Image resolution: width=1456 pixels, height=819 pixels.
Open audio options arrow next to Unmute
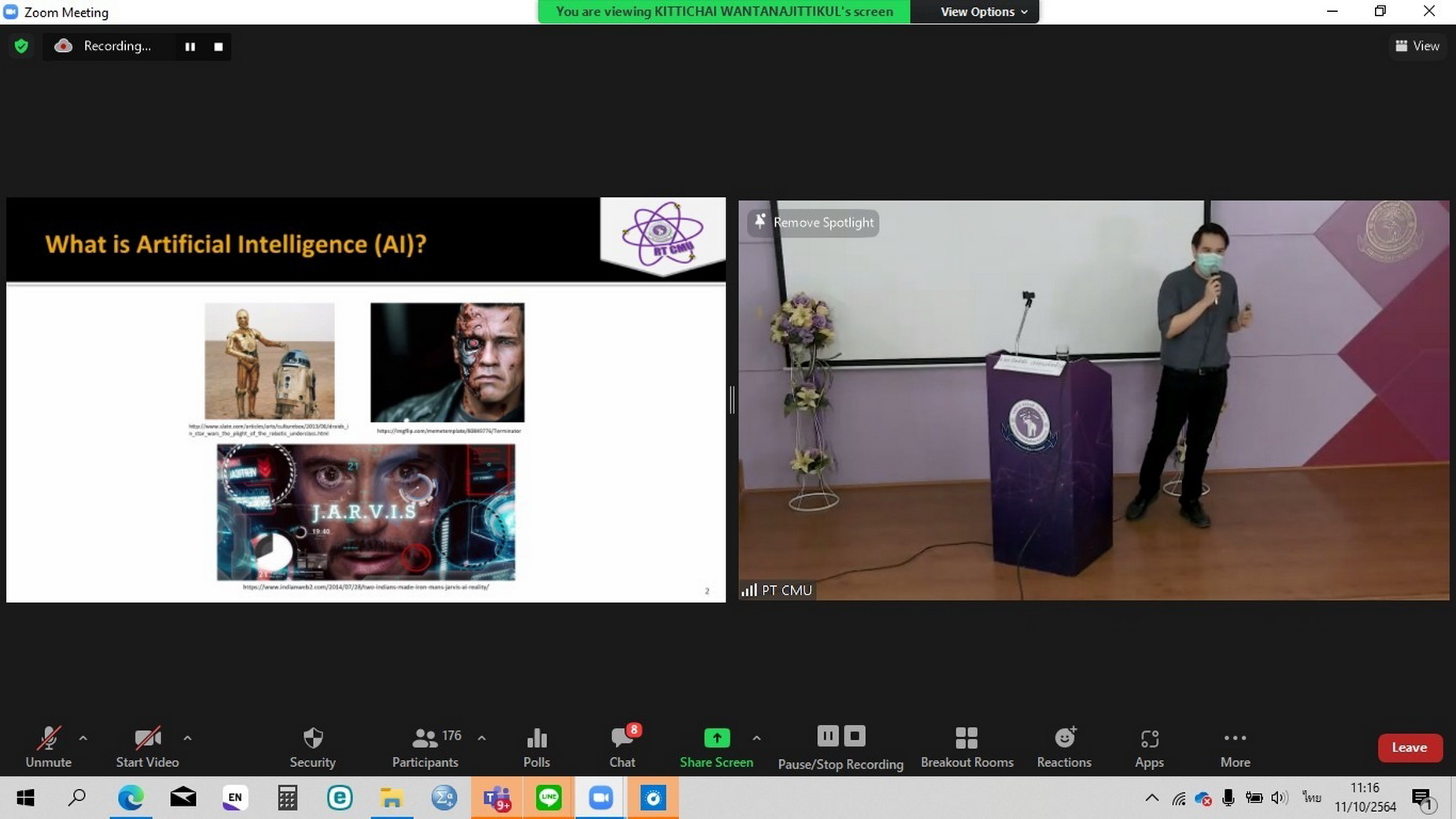click(x=83, y=738)
